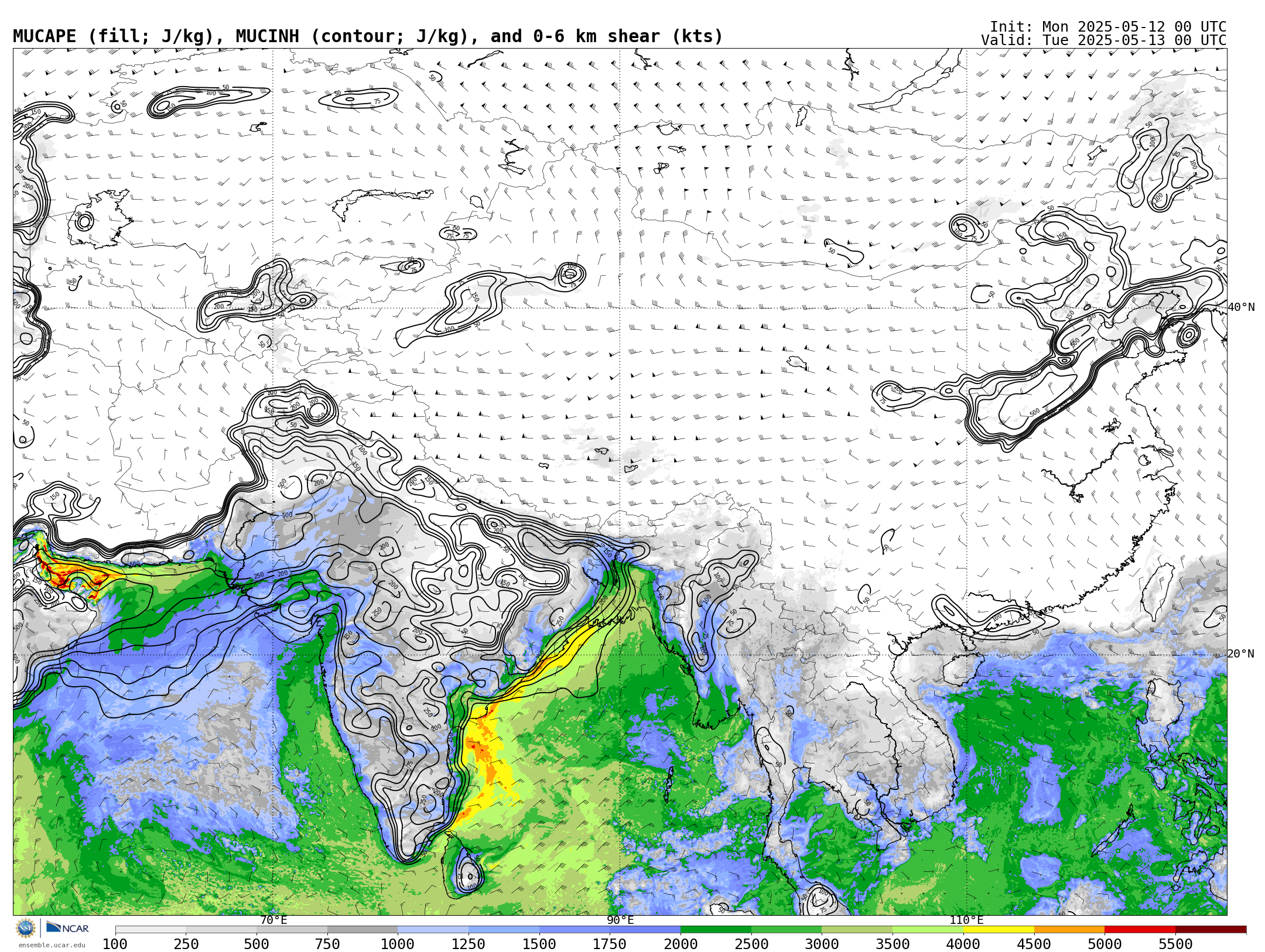Click the colorbar label 3500
This screenshot has width=1265, height=952.
point(893,944)
